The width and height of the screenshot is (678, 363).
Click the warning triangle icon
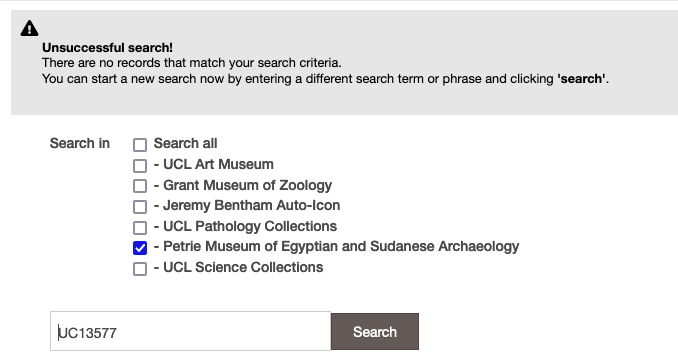[29, 28]
